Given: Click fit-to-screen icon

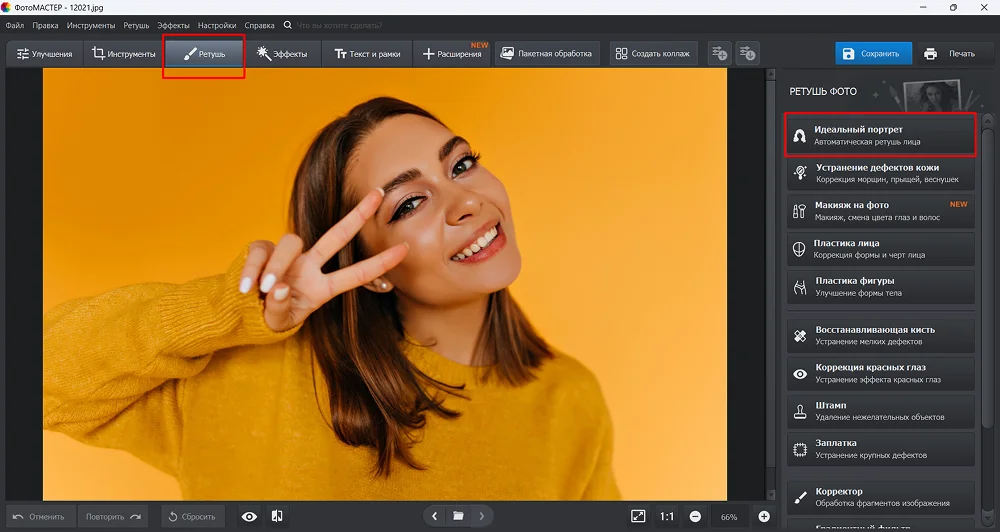Looking at the screenshot, I should tap(638, 516).
